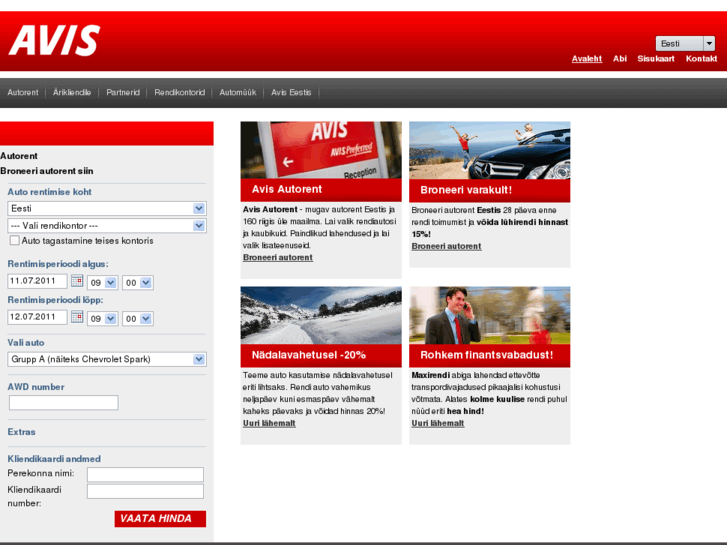The height and width of the screenshot is (545, 727).
Task: Click the end date field 12.07.2011
Action: pyautogui.click(x=38, y=317)
